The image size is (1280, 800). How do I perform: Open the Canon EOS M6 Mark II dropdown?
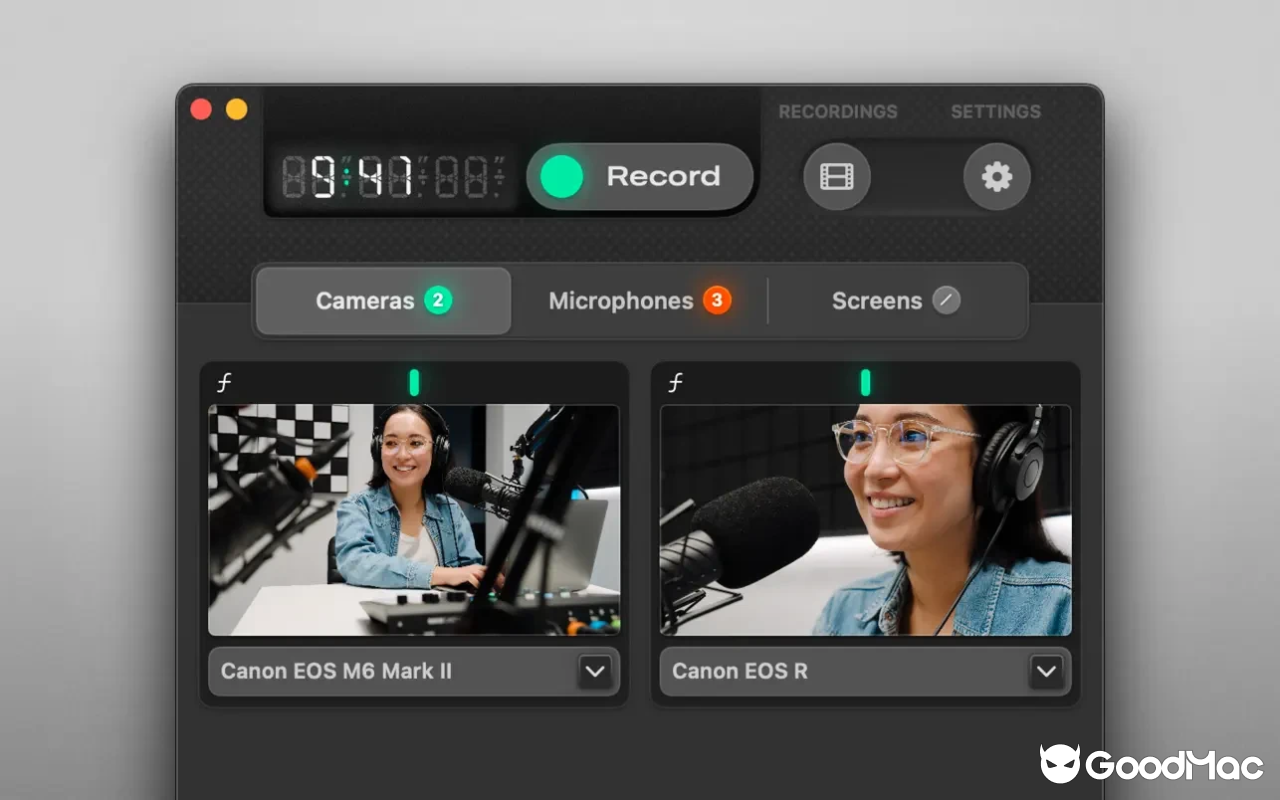click(x=595, y=672)
